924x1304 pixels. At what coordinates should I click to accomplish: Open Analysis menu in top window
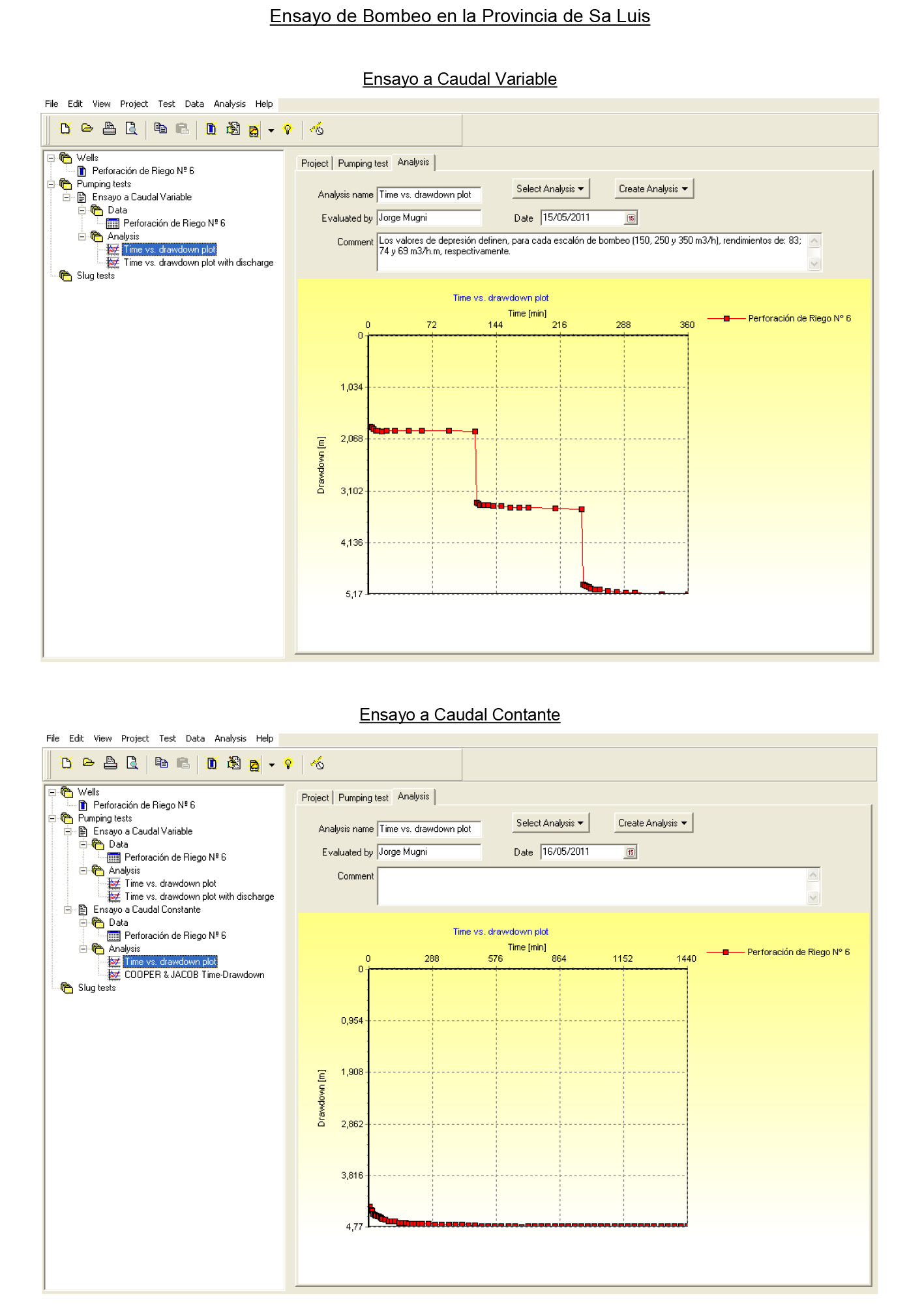pos(230,104)
